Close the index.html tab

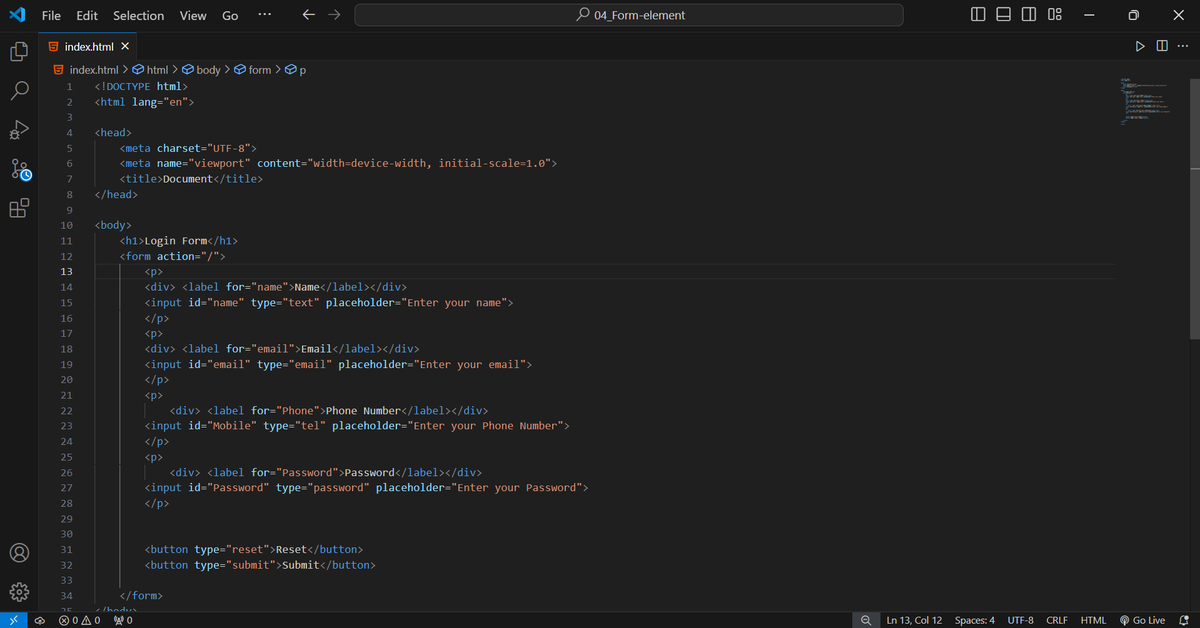tap(125, 46)
